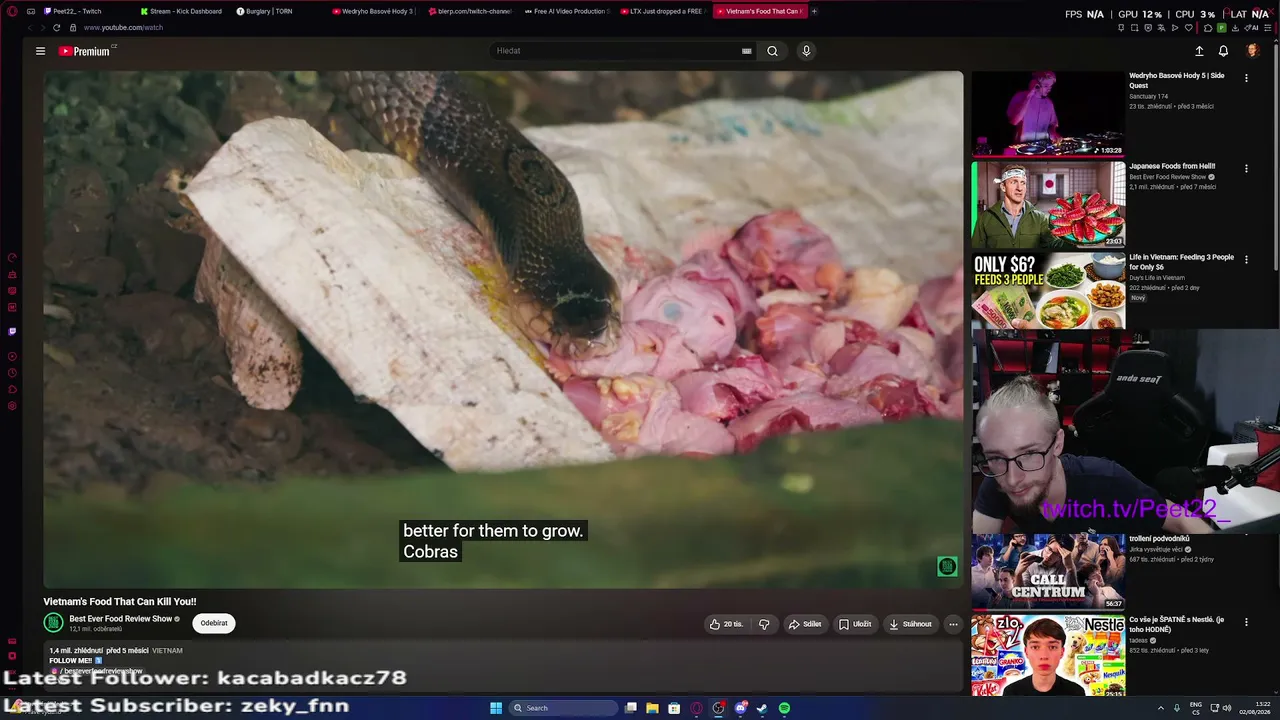
Task: Open options for Japanese Foods from Hell video
Action: (x=1246, y=168)
